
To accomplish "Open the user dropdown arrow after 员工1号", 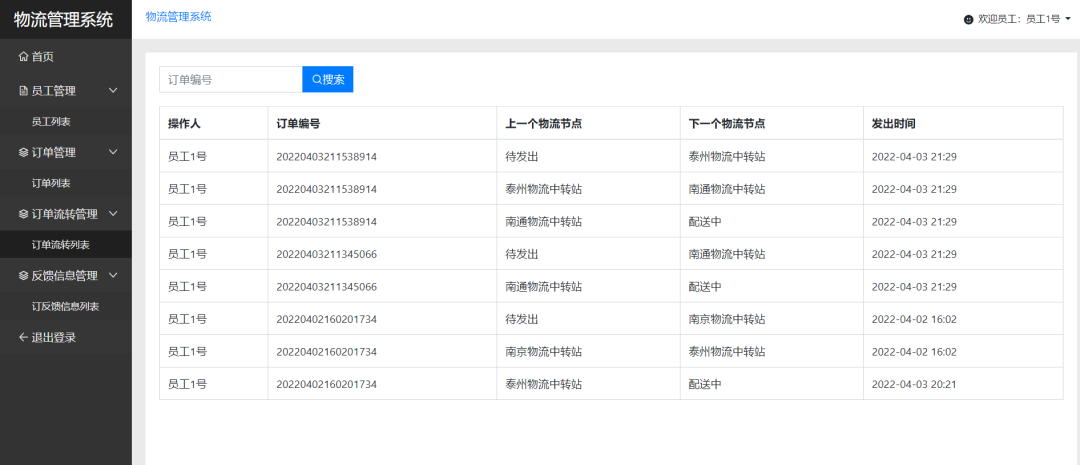I will [1068, 20].
